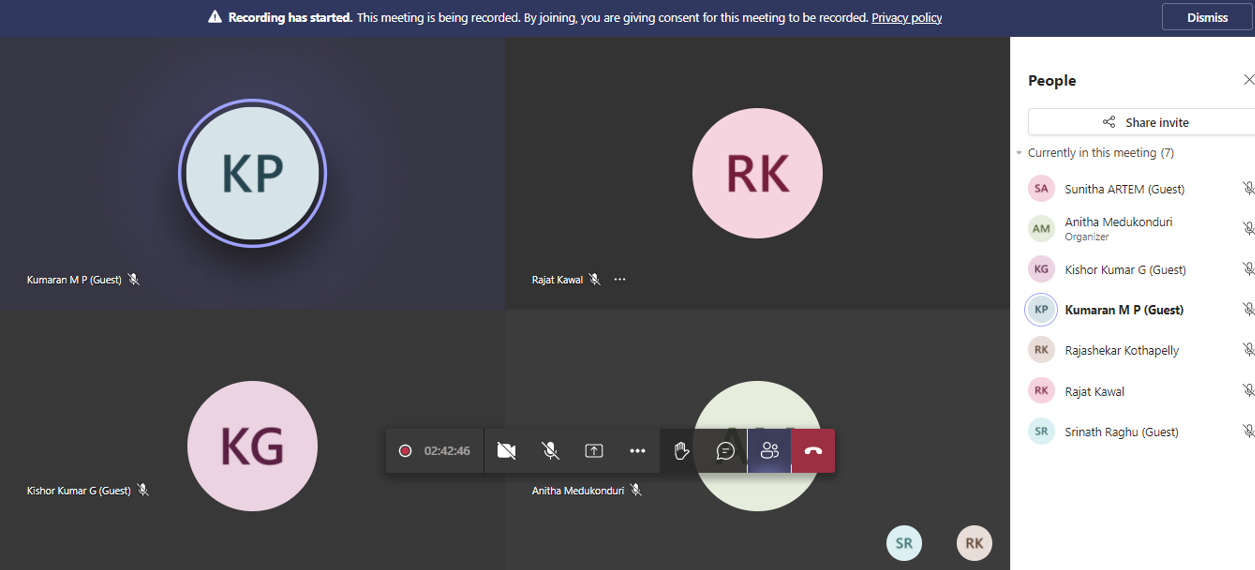Show conversation chat icon
The height and width of the screenshot is (570, 1255).
[726, 451]
